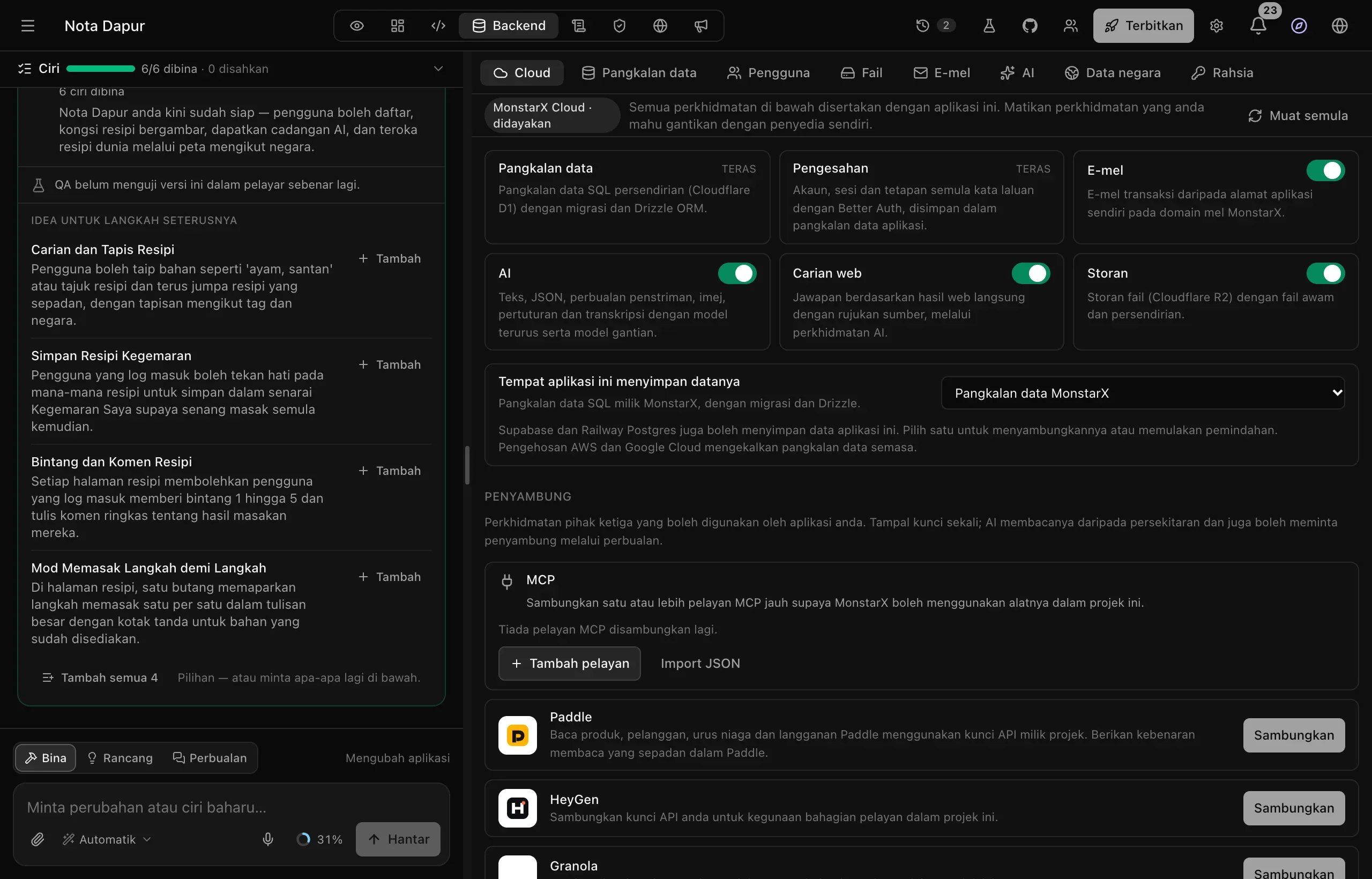1372x879 pixels.
Task: Turn off the Storan service toggle
Action: point(1325,273)
